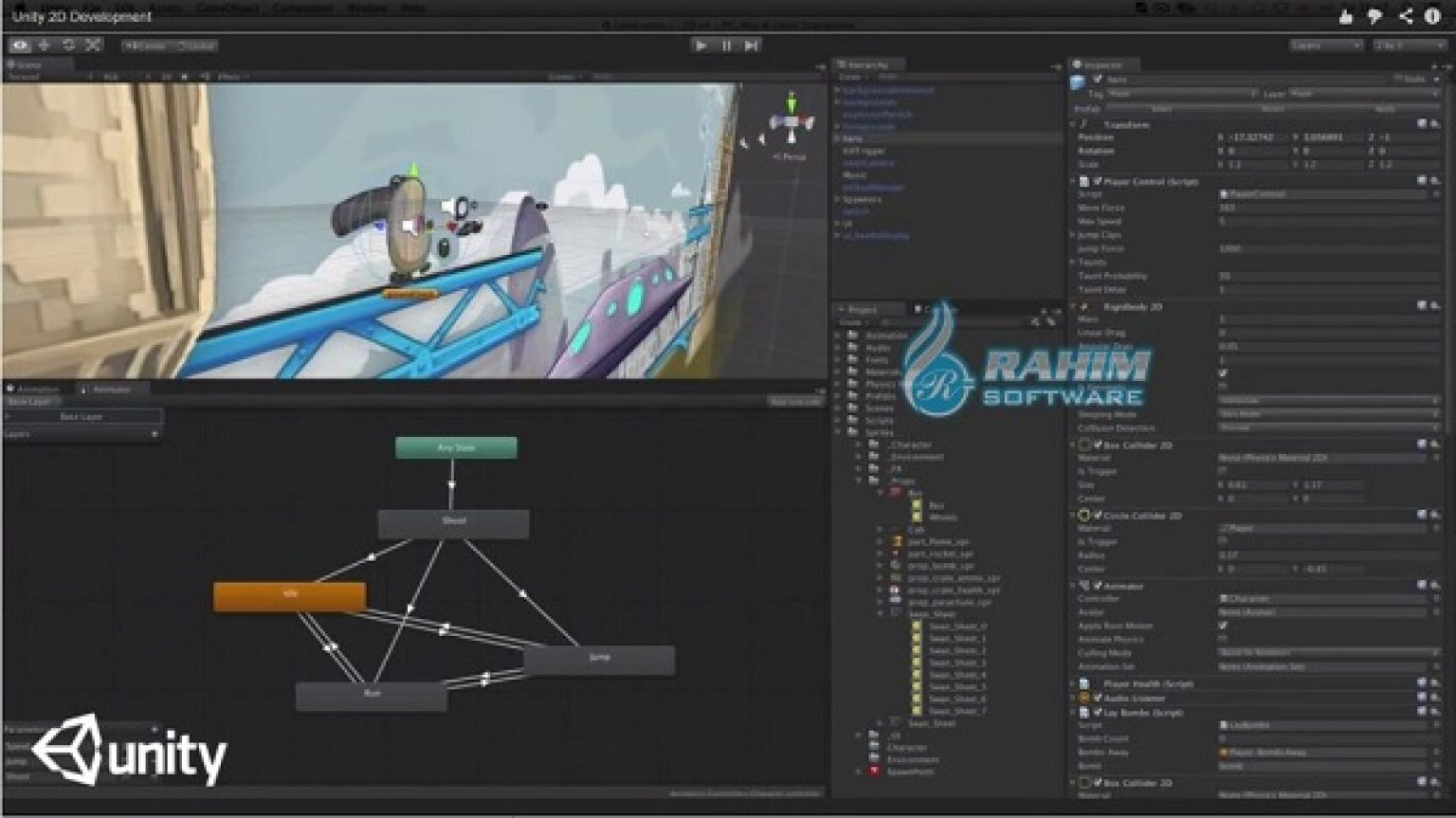This screenshot has width=1456, height=818.
Task: Select the Scale tool in the toolbar
Action: pos(90,44)
